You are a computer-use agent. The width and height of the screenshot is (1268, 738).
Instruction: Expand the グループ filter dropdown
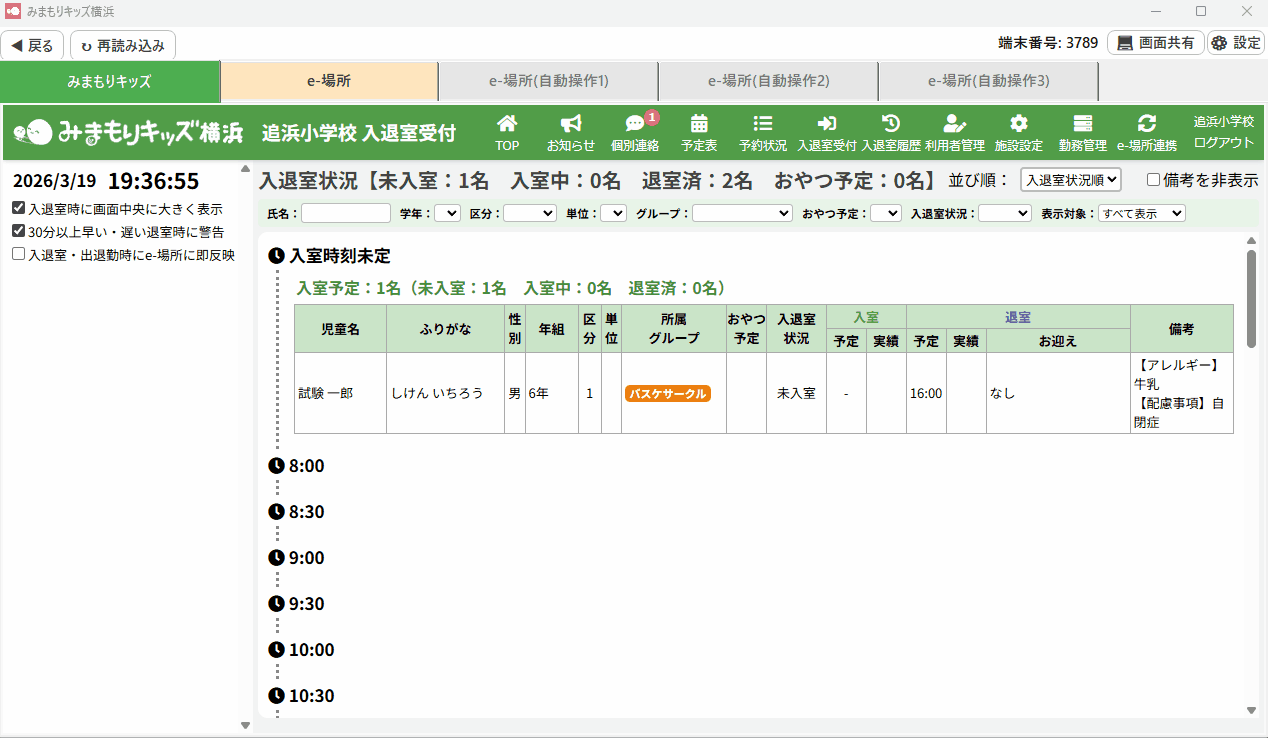[x=742, y=213]
